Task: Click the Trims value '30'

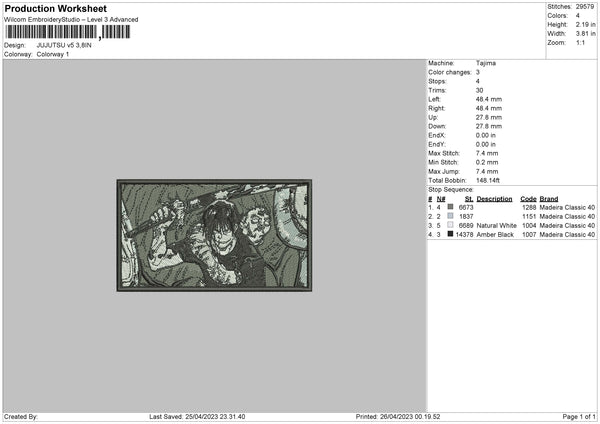Action: [x=479, y=90]
